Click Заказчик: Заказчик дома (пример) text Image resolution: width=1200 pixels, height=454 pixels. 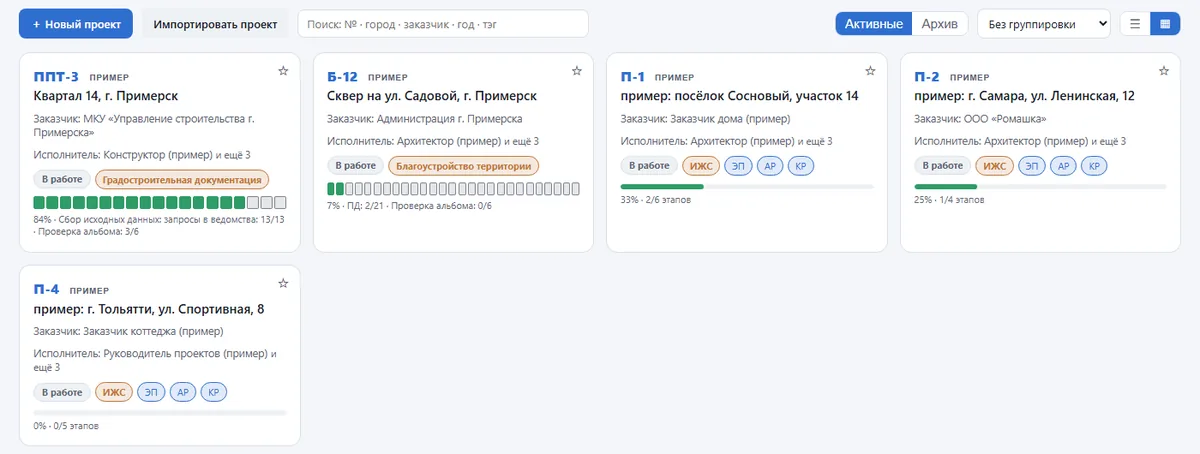[x=705, y=119]
